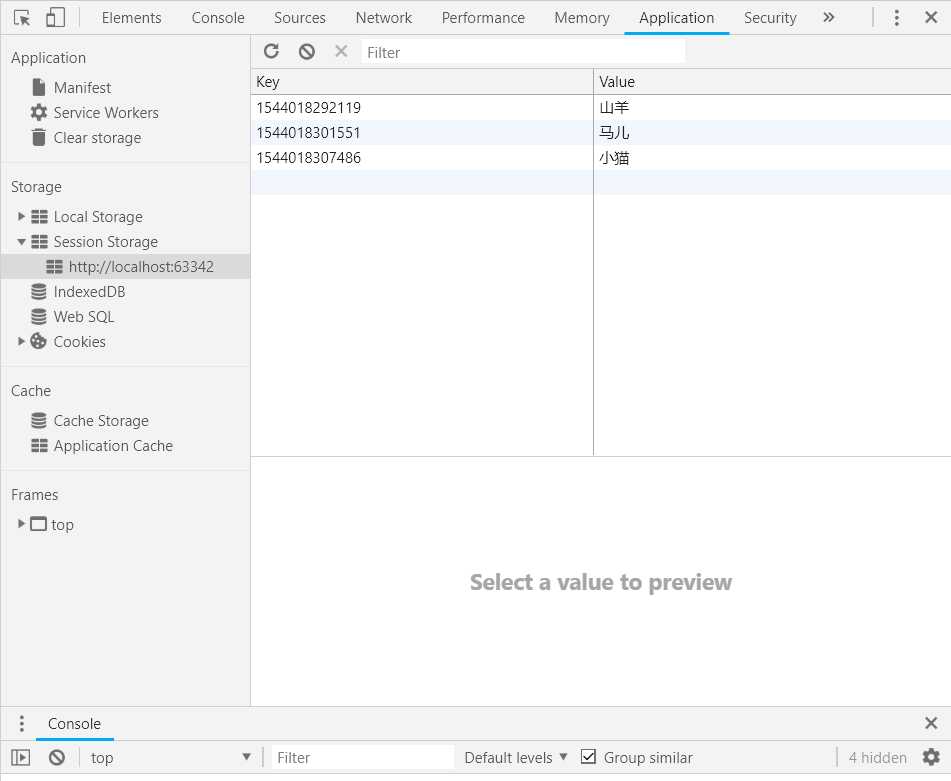Select the Manifest sidebar item
Viewport: 951px width, 781px height.
coord(82,88)
